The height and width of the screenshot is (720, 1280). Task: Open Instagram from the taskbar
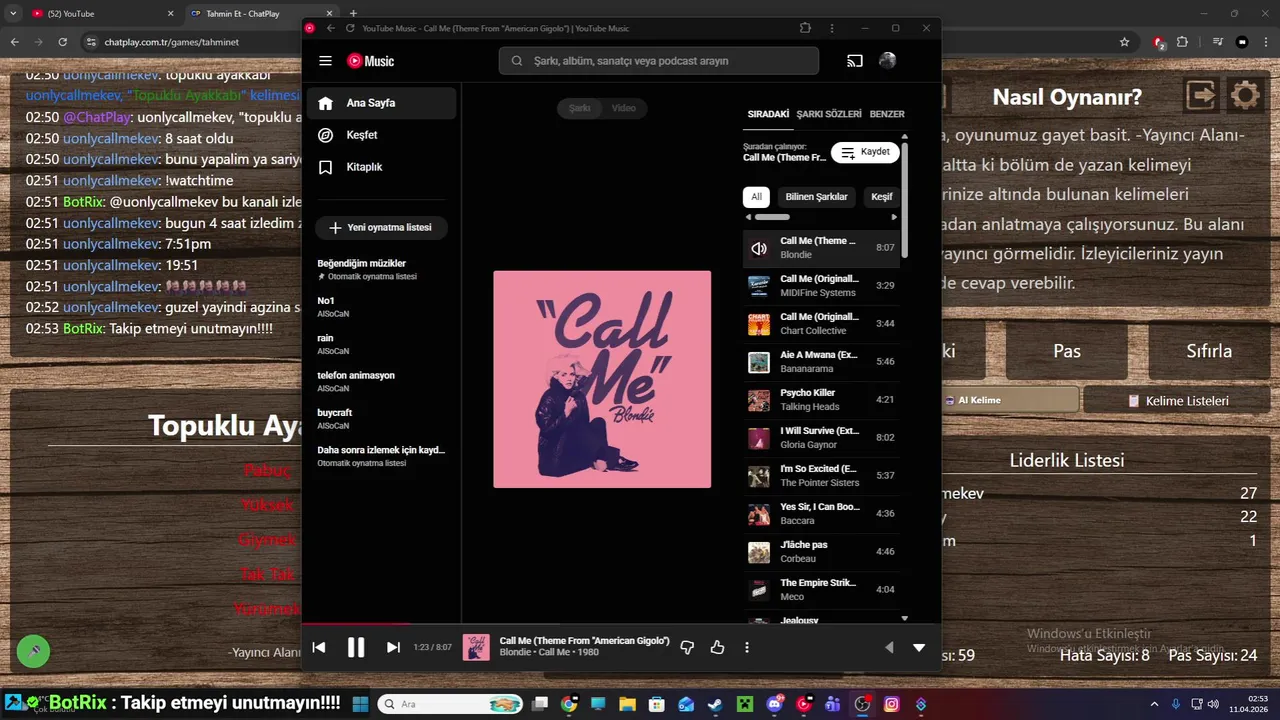tap(891, 704)
